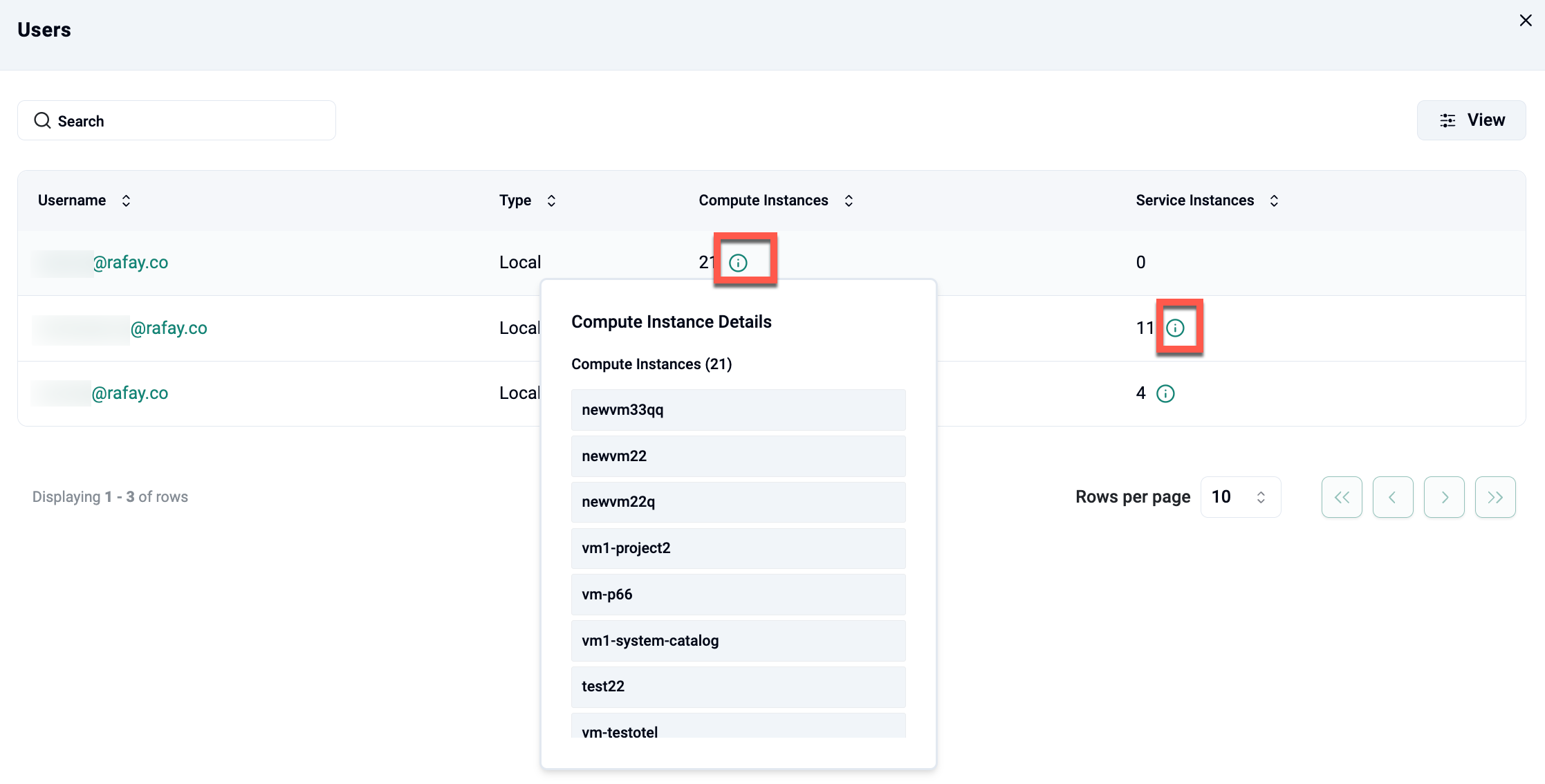This screenshot has width=1545, height=784.
Task: Sort table by Username column
Action: point(126,200)
